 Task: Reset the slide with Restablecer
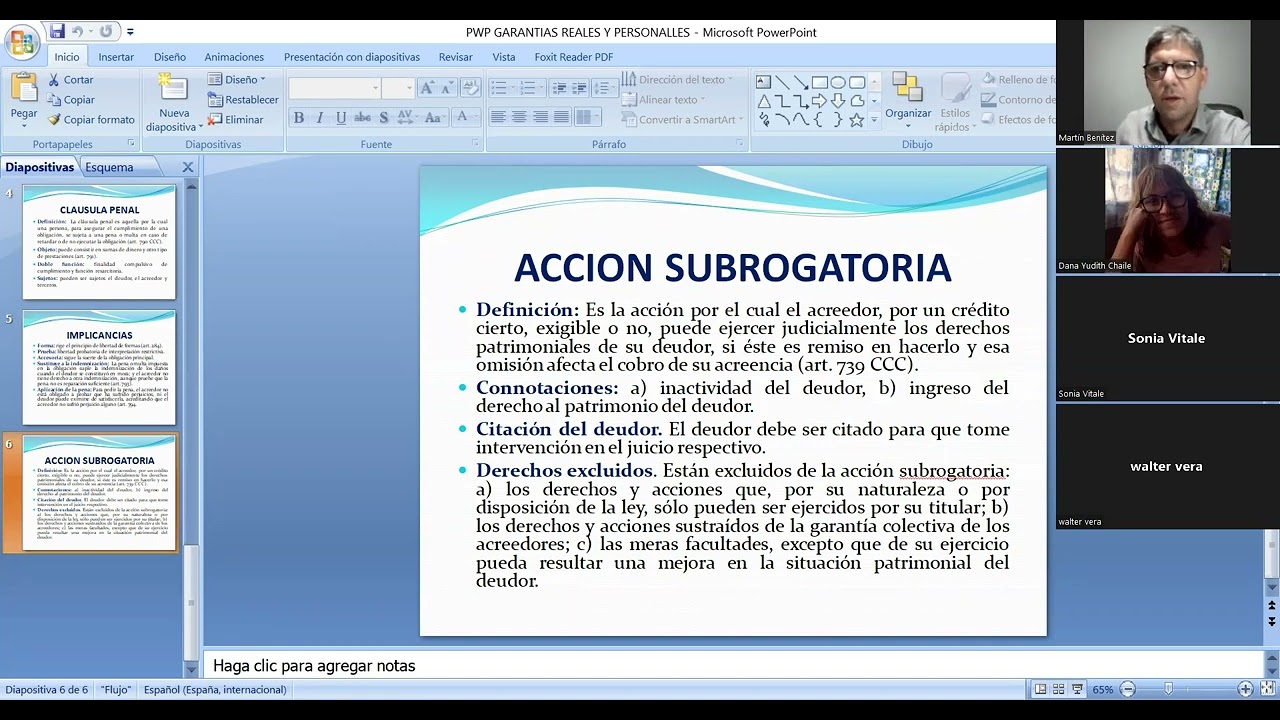point(243,100)
